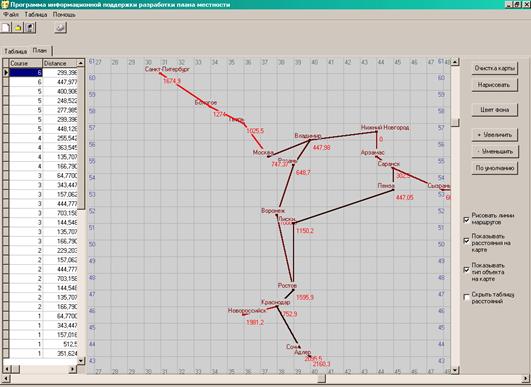Click the 'Очистка карты' button

[494, 68]
